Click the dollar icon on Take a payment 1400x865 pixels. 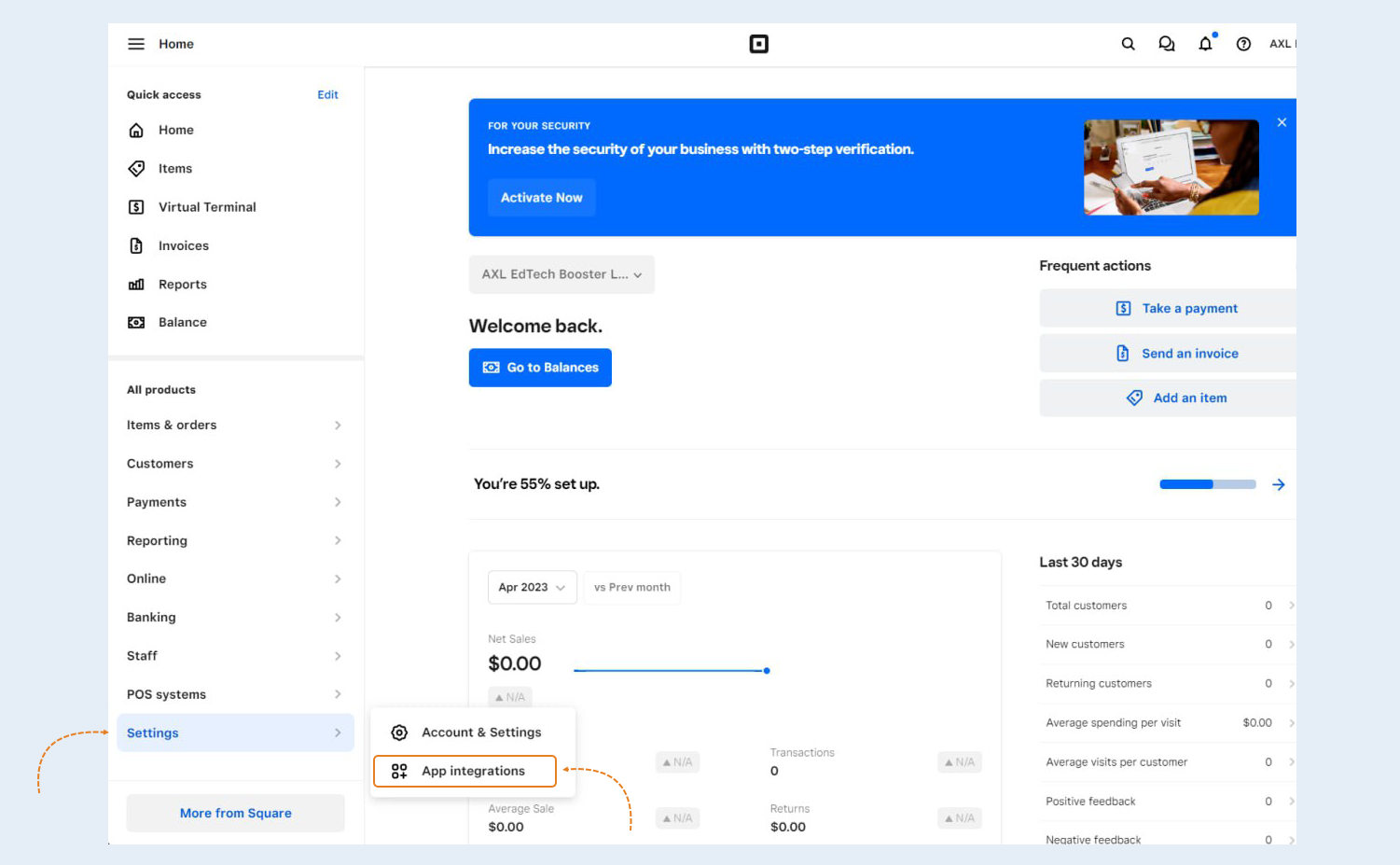click(x=1123, y=308)
